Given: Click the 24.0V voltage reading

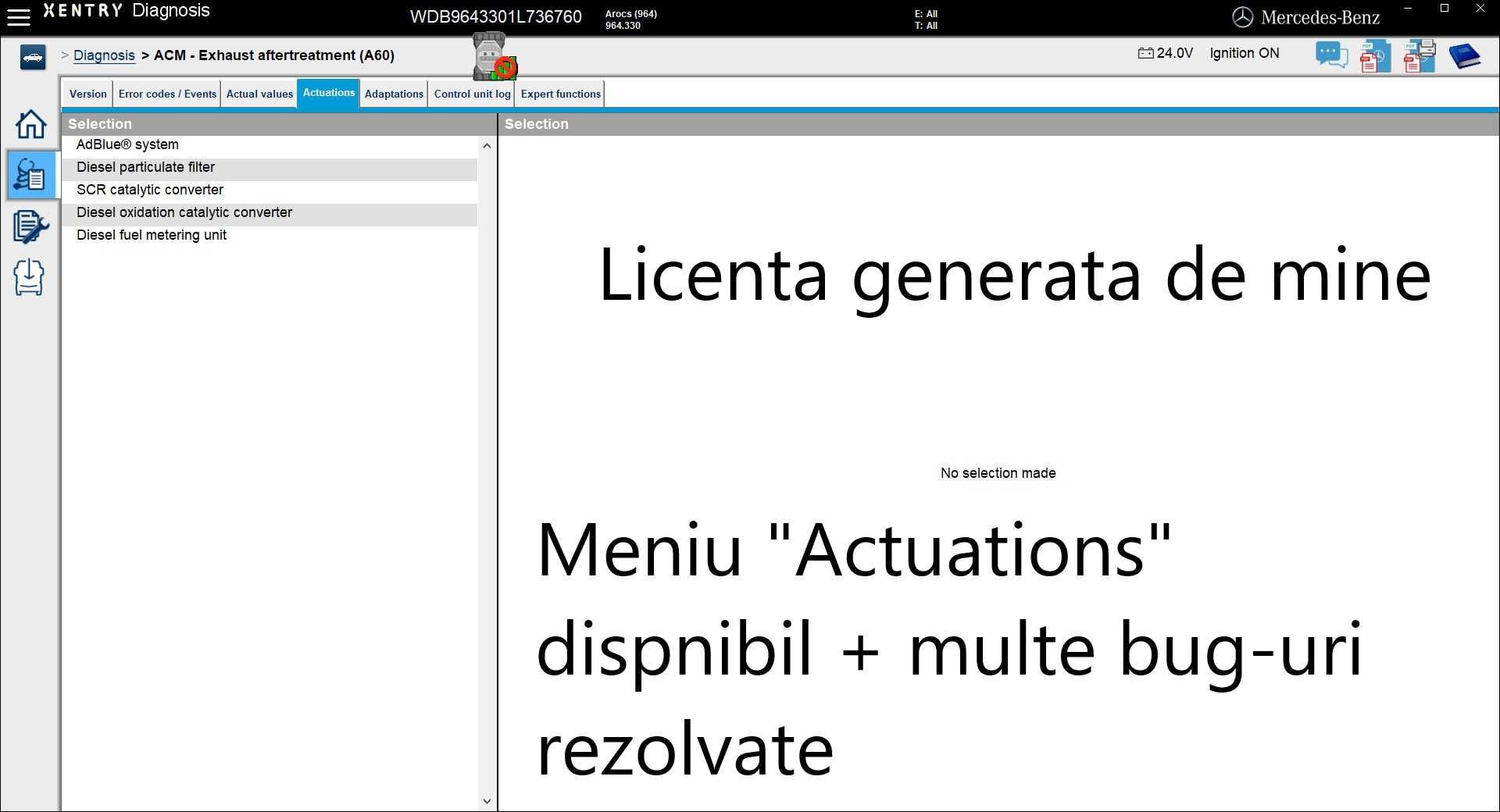Looking at the screenshot, I should point(1174,53).
